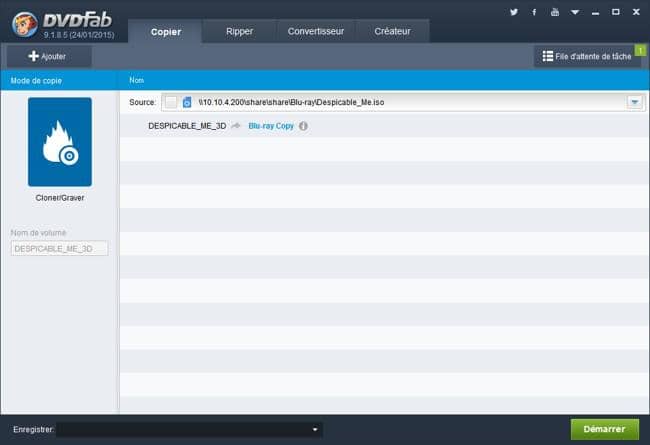Click the ISO file icon in Source
650x445 pixels.
(x=187, y=102)
